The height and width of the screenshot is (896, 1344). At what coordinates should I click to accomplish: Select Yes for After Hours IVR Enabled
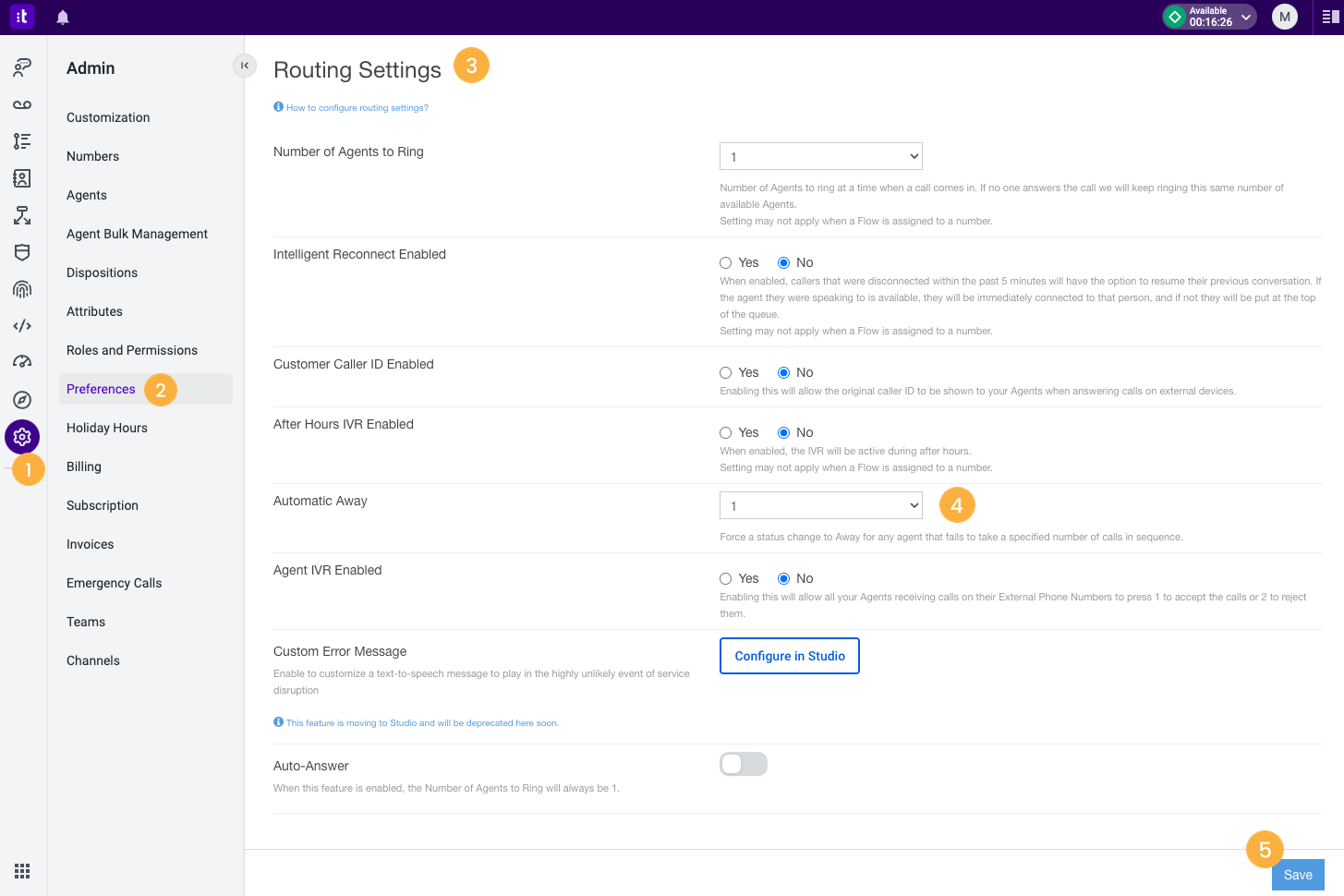[726, 433]
